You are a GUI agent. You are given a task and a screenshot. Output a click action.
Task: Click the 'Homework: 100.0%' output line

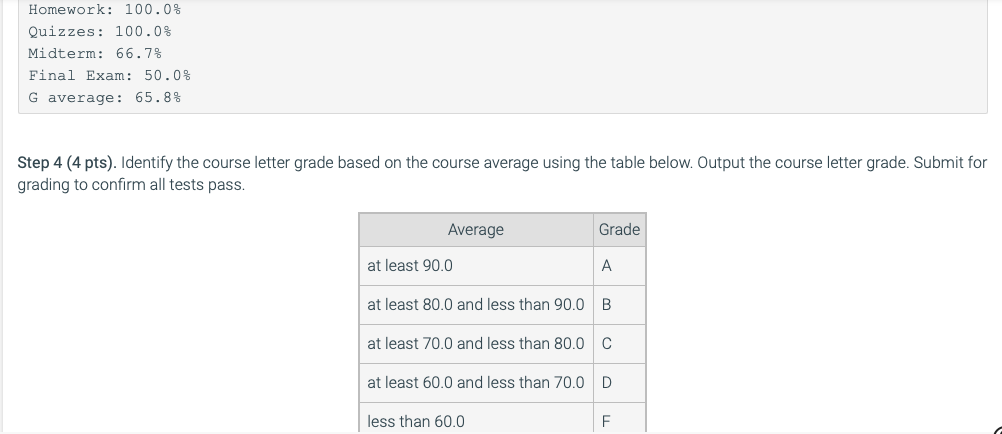[x=105, y=10]
